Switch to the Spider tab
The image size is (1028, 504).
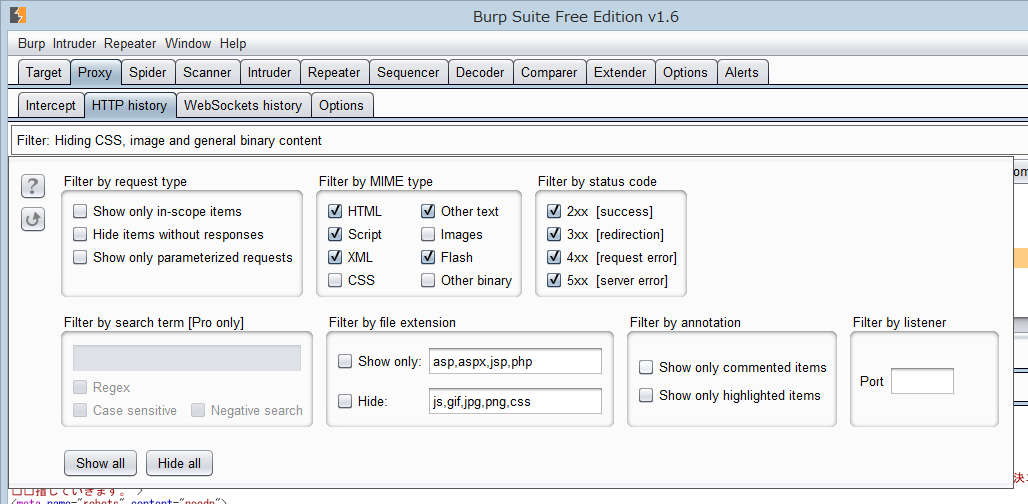[x=148, y=73]
